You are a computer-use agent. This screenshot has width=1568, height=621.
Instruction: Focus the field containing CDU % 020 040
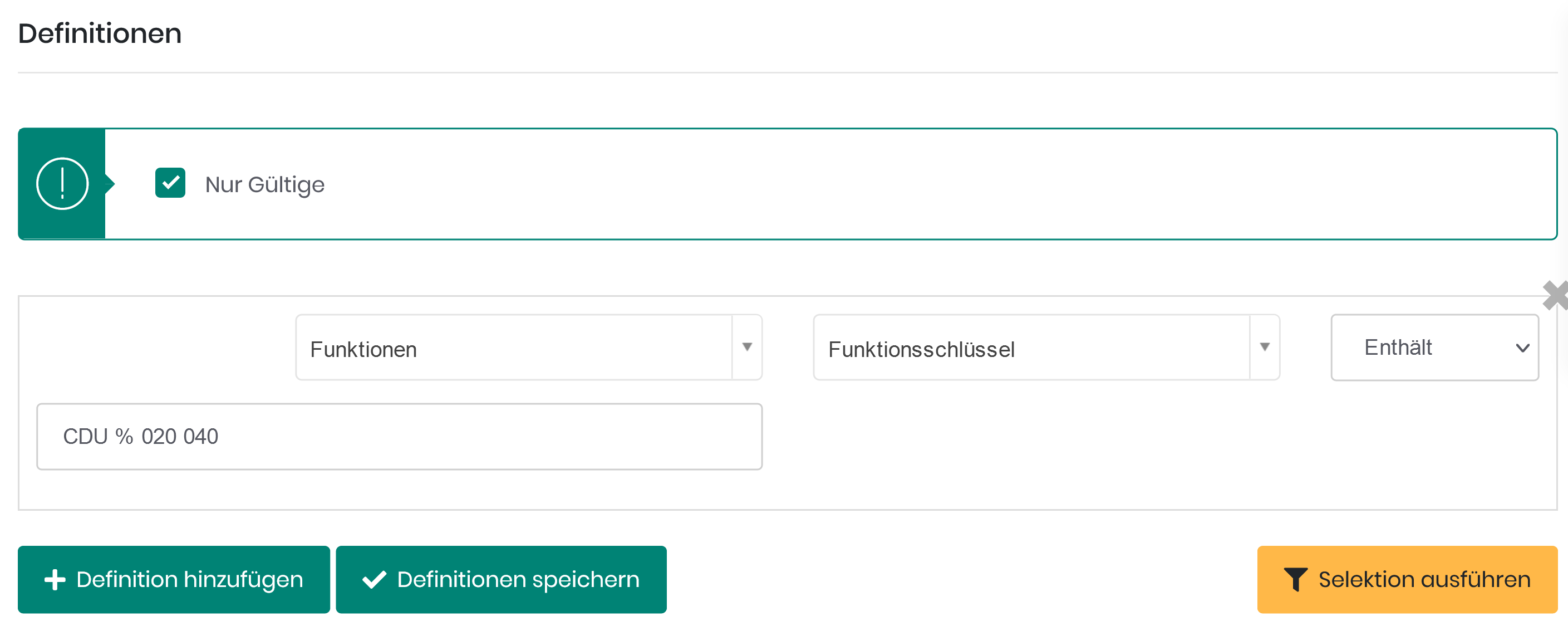(399, 437)
